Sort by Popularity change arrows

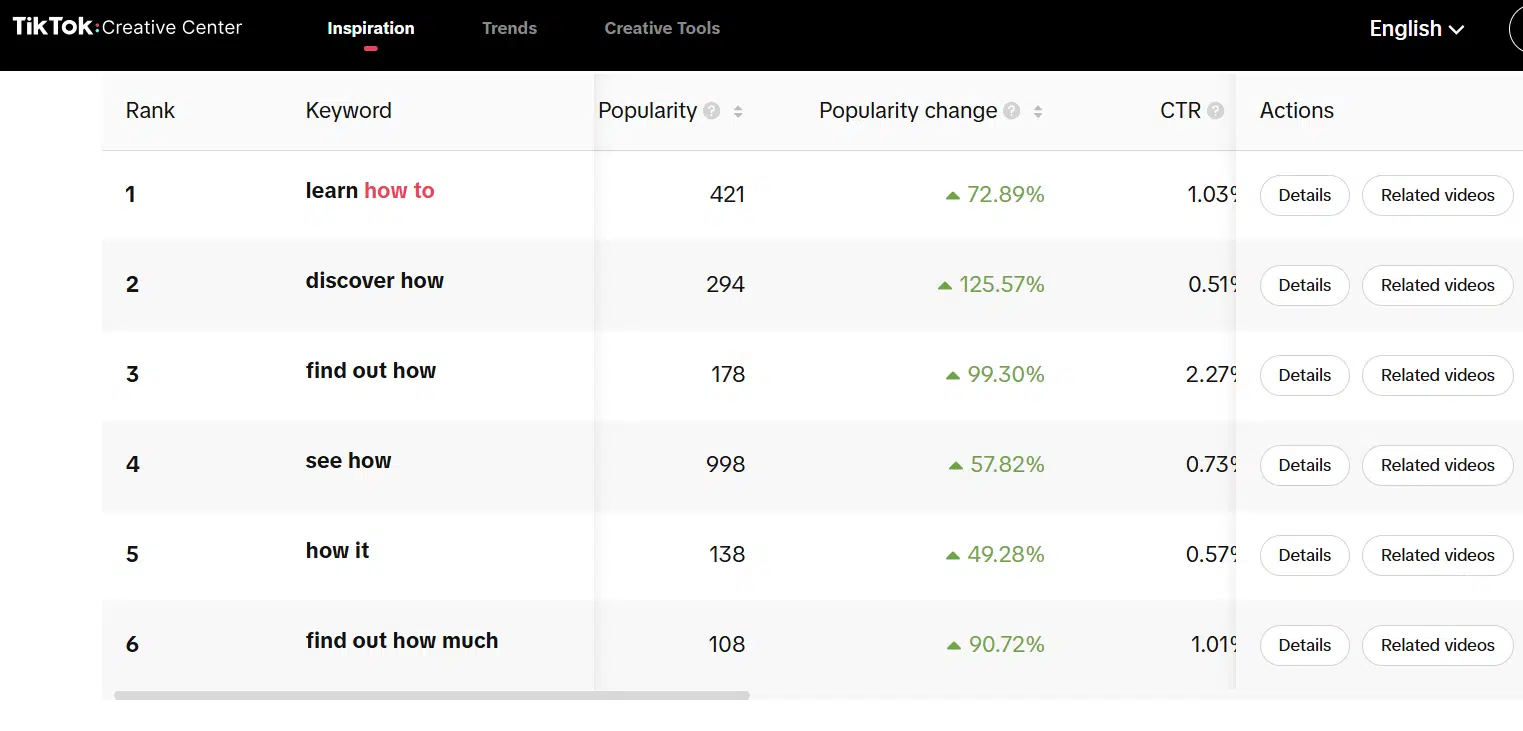tap(1038, 111)
